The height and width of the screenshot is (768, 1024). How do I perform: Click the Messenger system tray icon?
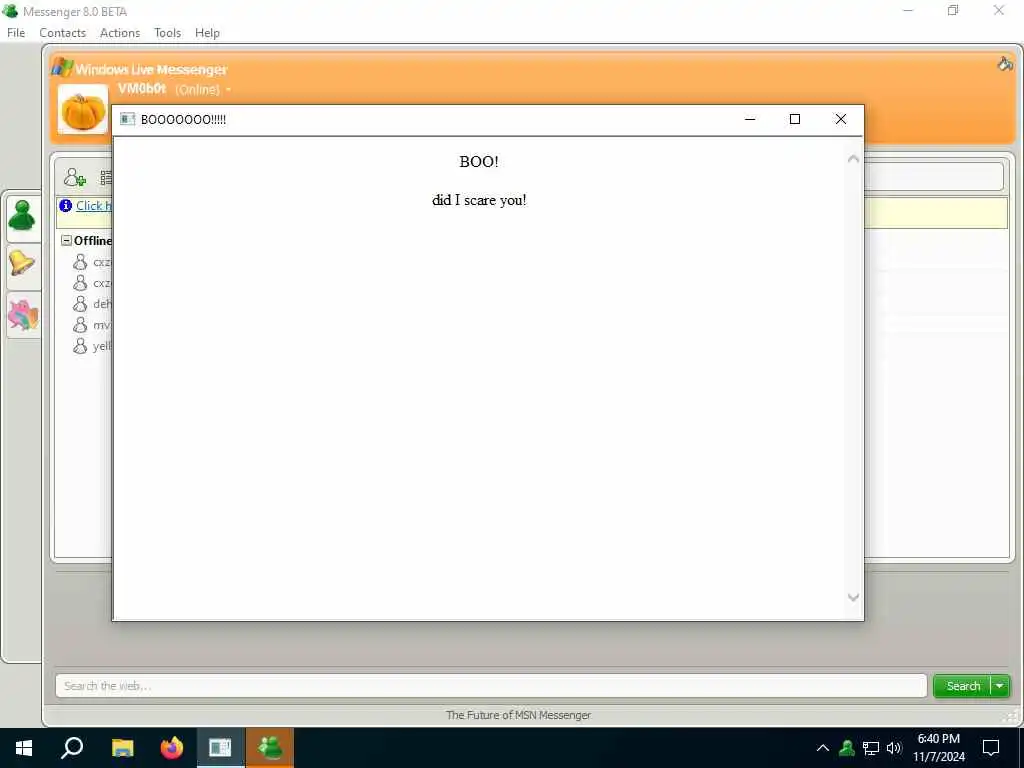(847, 748)
